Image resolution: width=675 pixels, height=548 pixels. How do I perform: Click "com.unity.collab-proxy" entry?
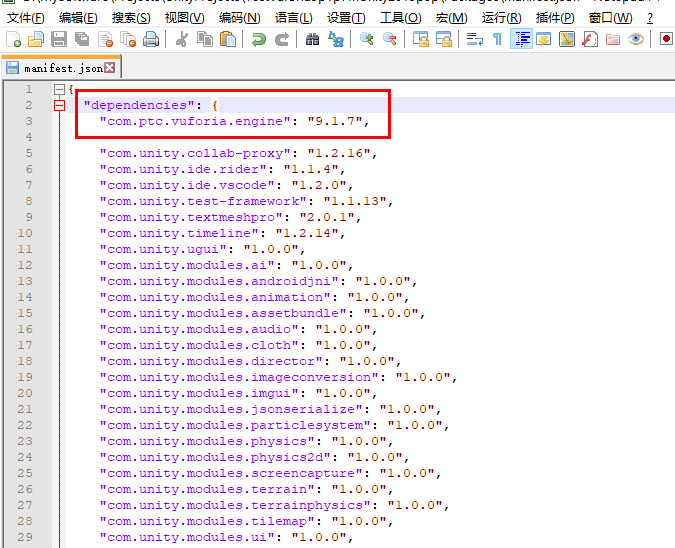[195, 153]
